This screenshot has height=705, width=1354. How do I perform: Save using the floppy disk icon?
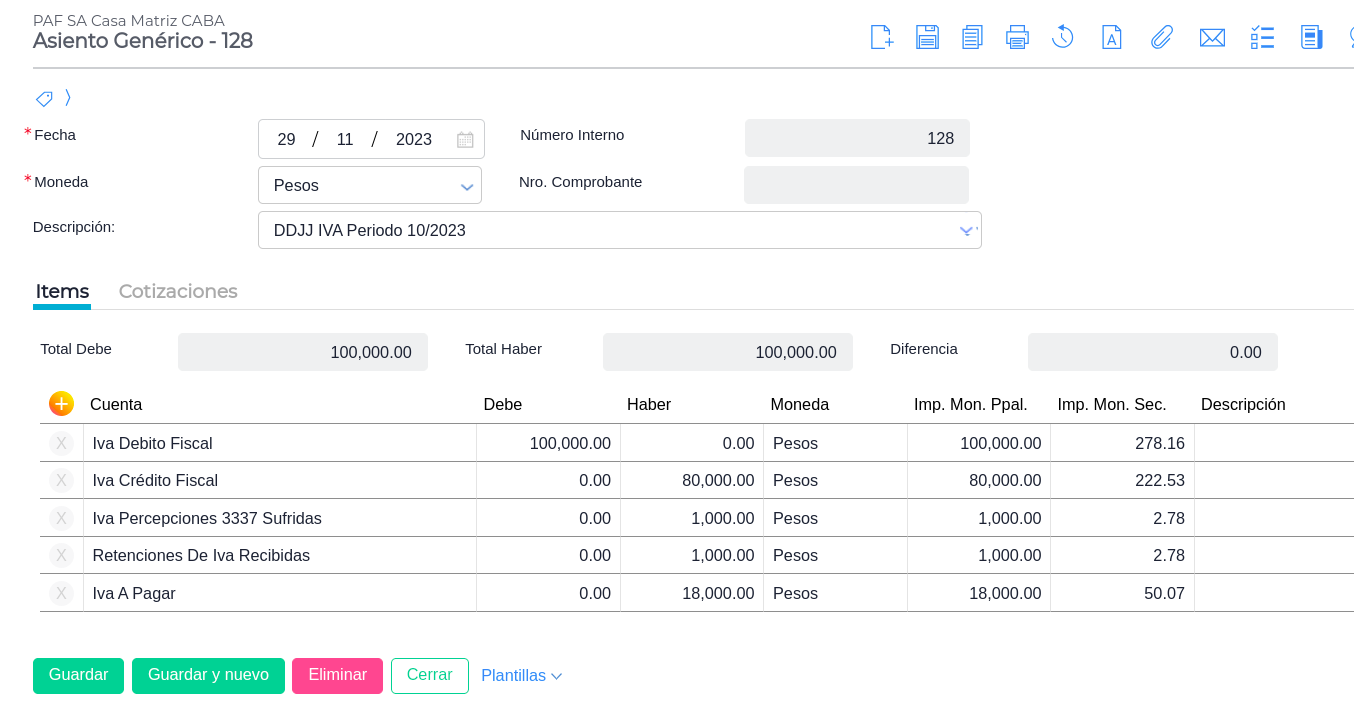927,38
